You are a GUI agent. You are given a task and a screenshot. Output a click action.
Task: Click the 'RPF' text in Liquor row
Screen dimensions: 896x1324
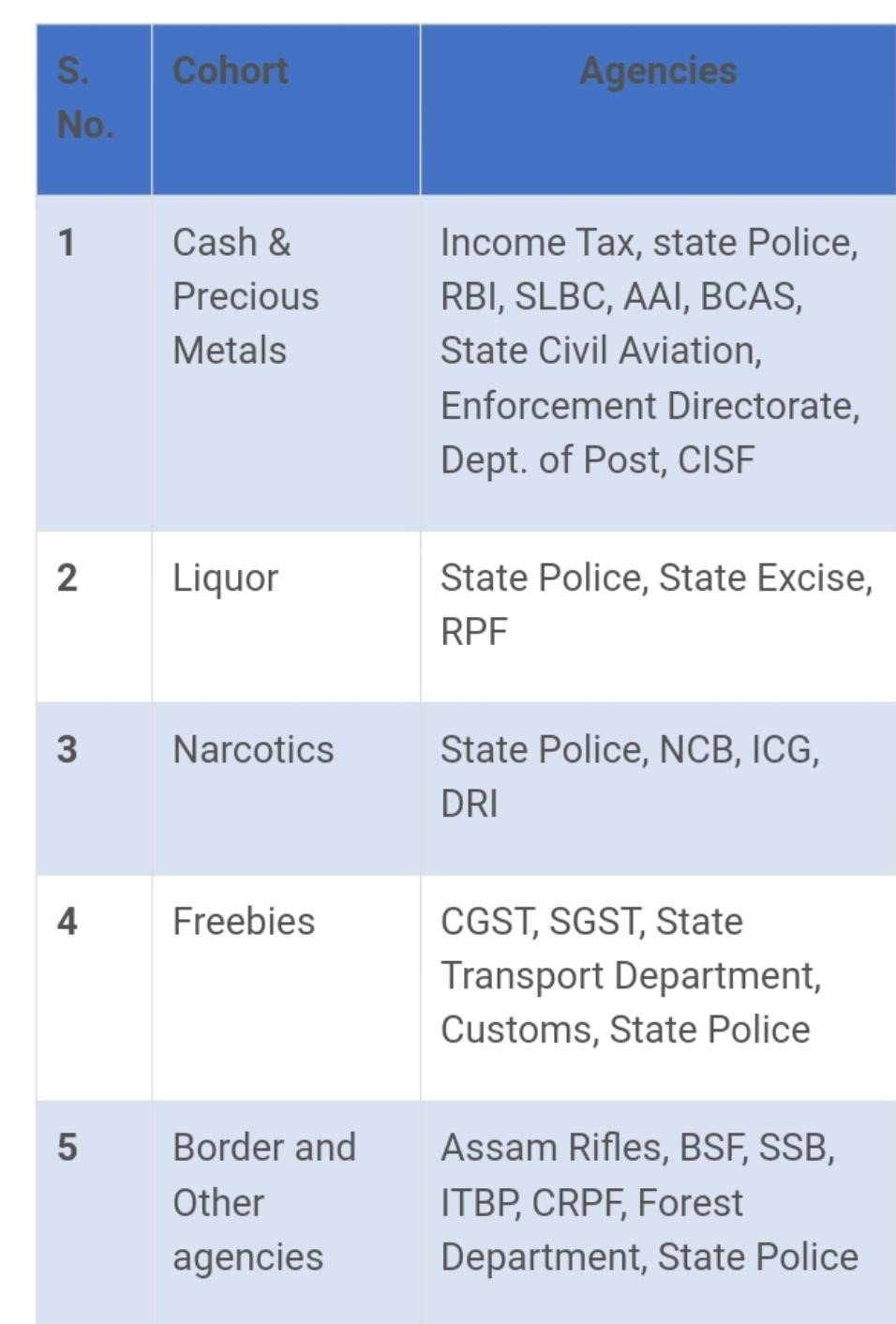tap(474, 632)
